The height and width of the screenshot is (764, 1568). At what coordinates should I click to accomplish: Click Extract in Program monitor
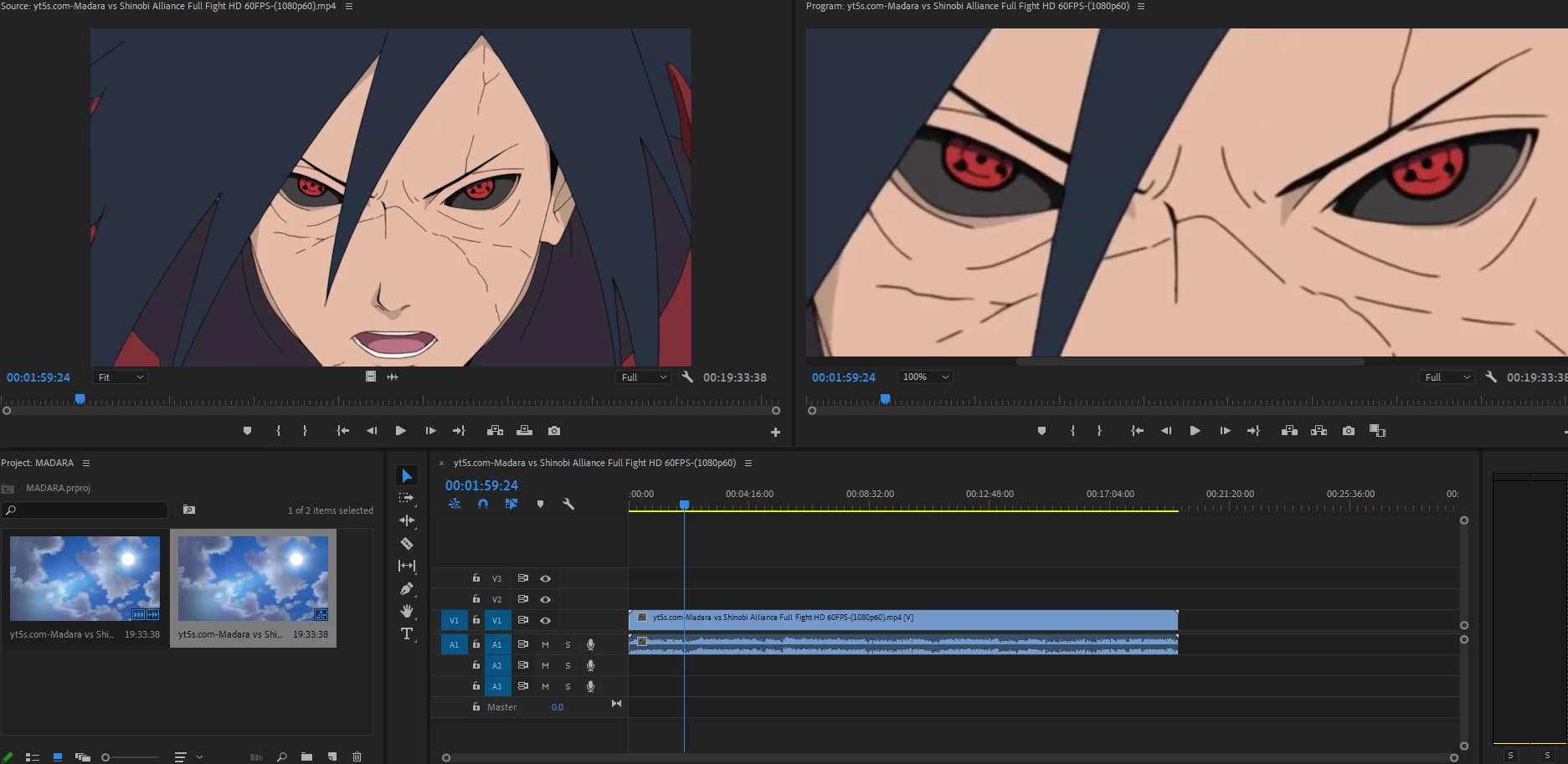(1319, 431)
